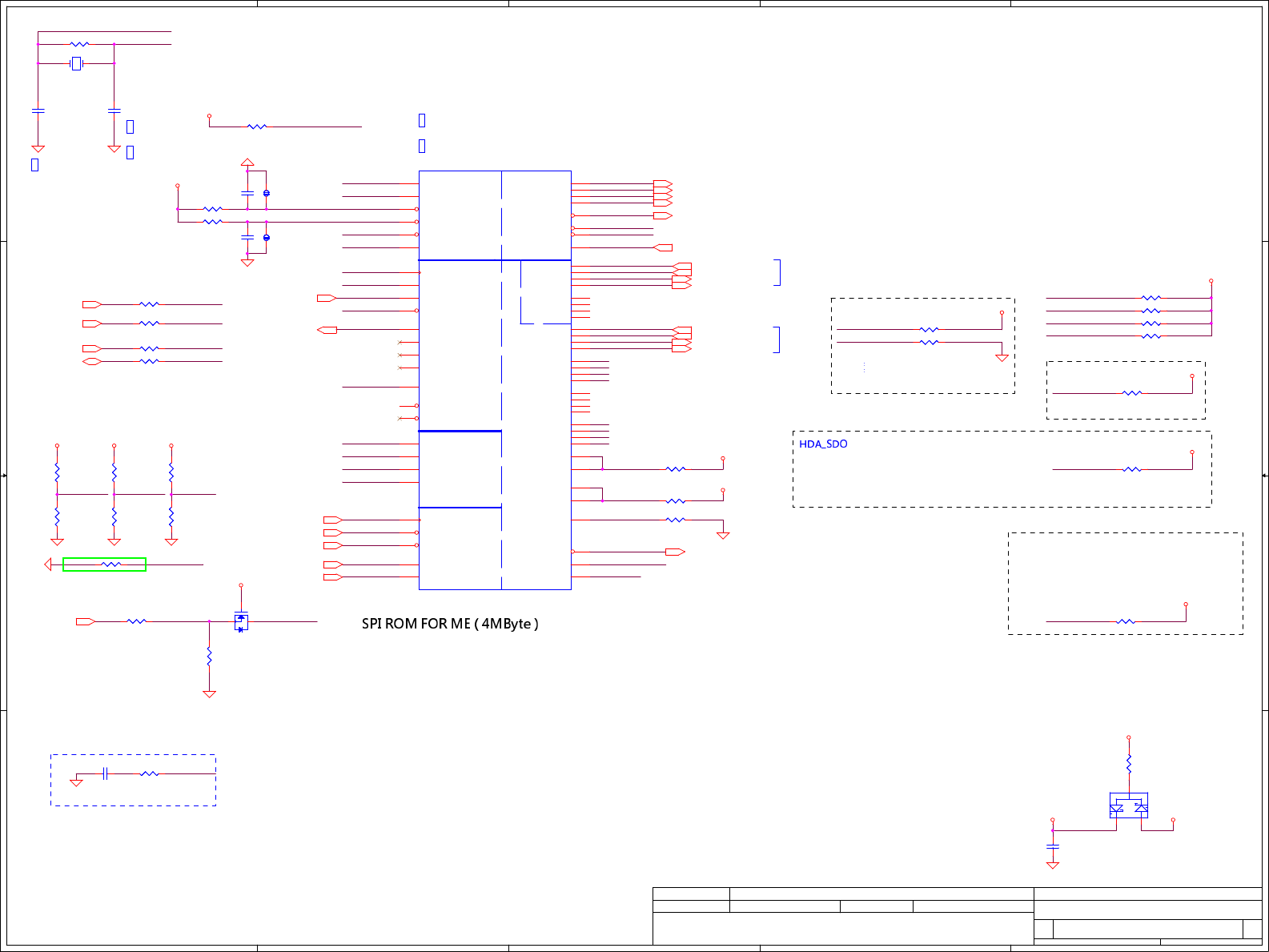
Task: Click the left-pointing triangle beside the highlighted resistor
Action: (x=48, y=564)
